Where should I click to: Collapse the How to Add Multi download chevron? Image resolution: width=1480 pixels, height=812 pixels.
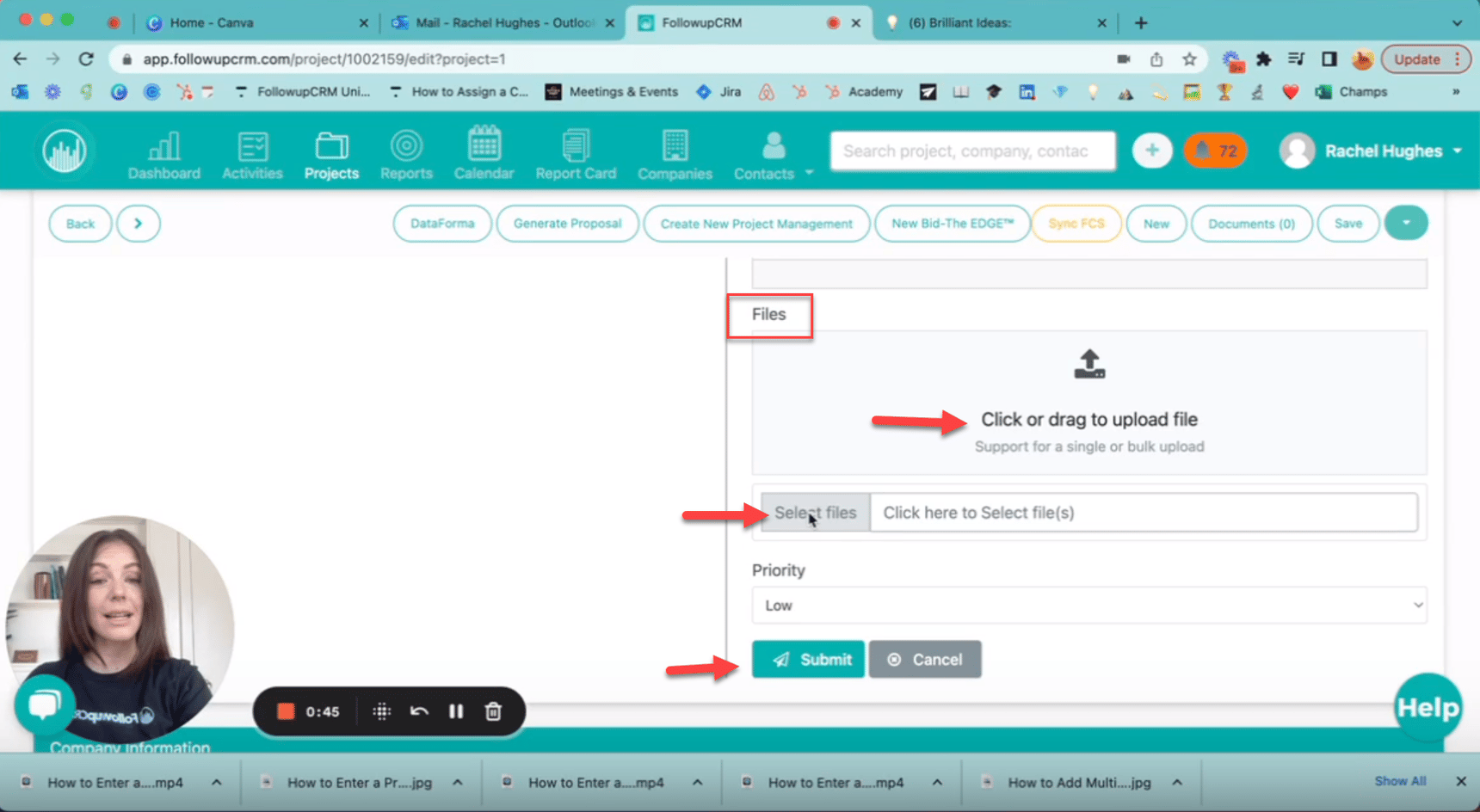[x=1177, y=782]
